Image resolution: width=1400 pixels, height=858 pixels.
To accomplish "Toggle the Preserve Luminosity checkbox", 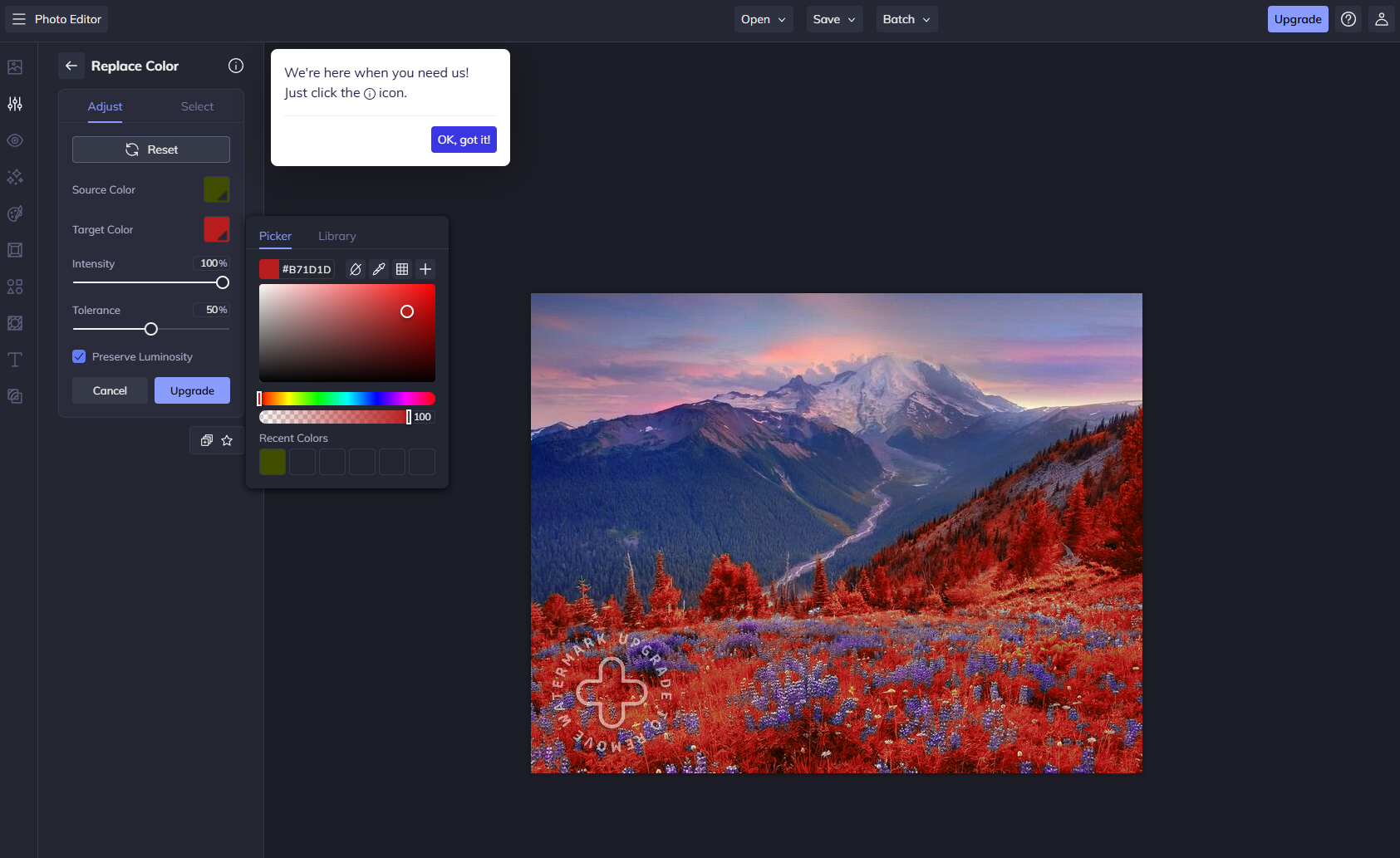I will coord(79,356).
